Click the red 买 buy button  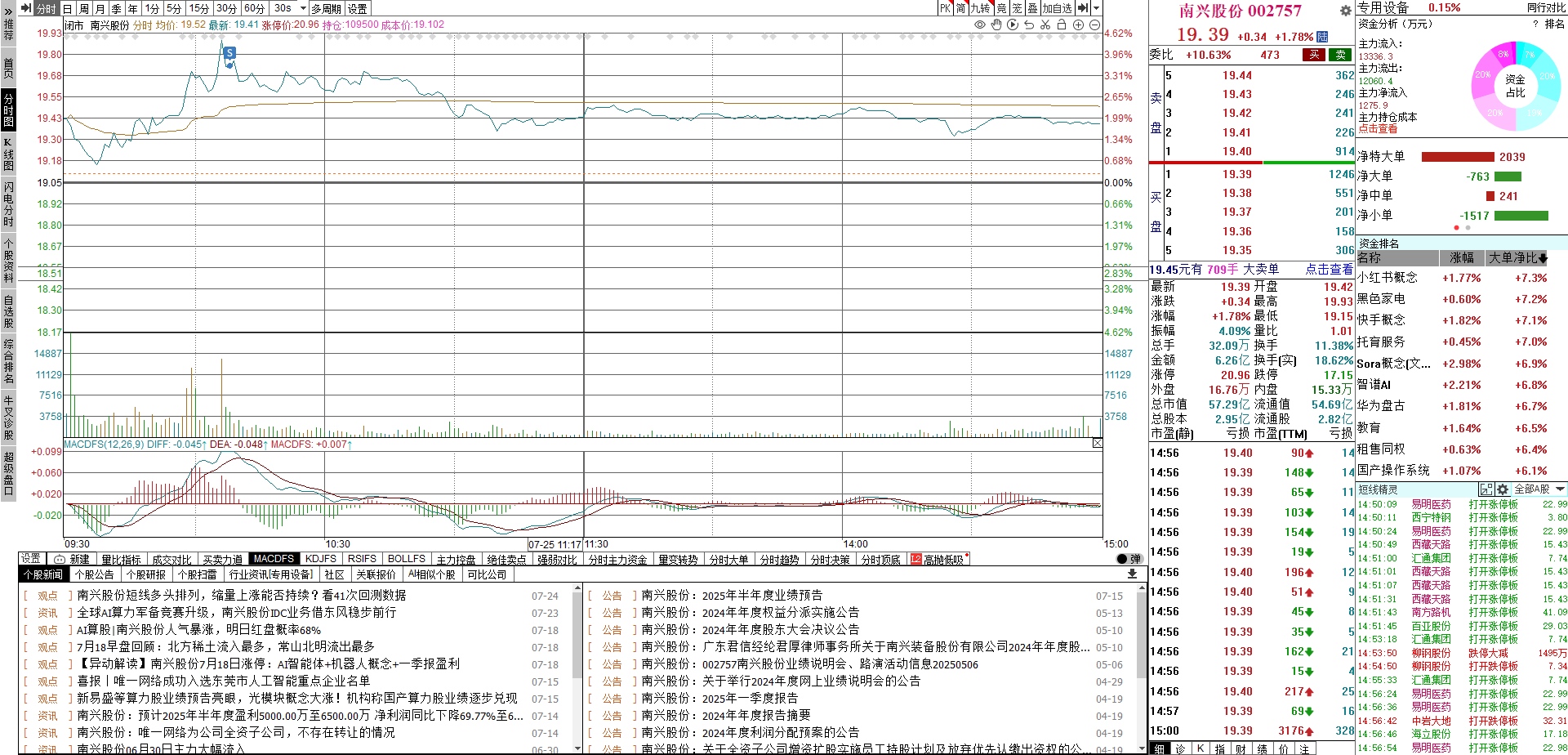click(x=1314, y=55)
